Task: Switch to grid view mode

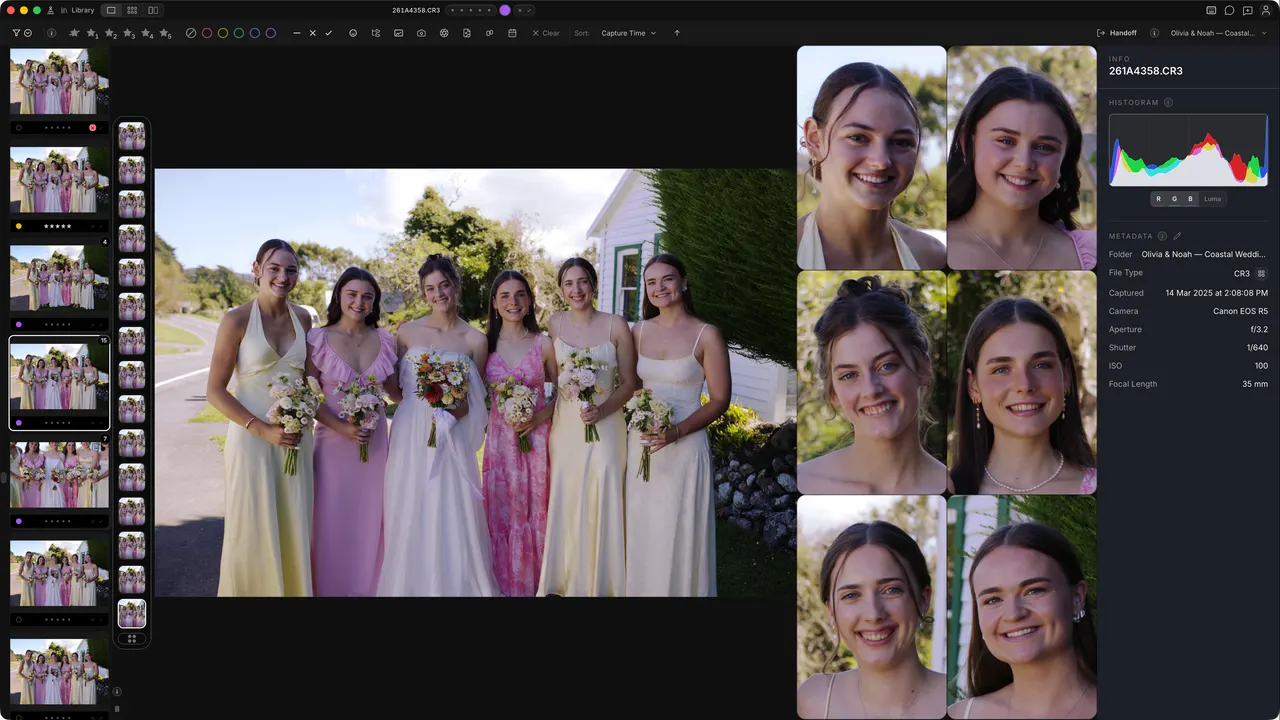Action: point(132,10)
